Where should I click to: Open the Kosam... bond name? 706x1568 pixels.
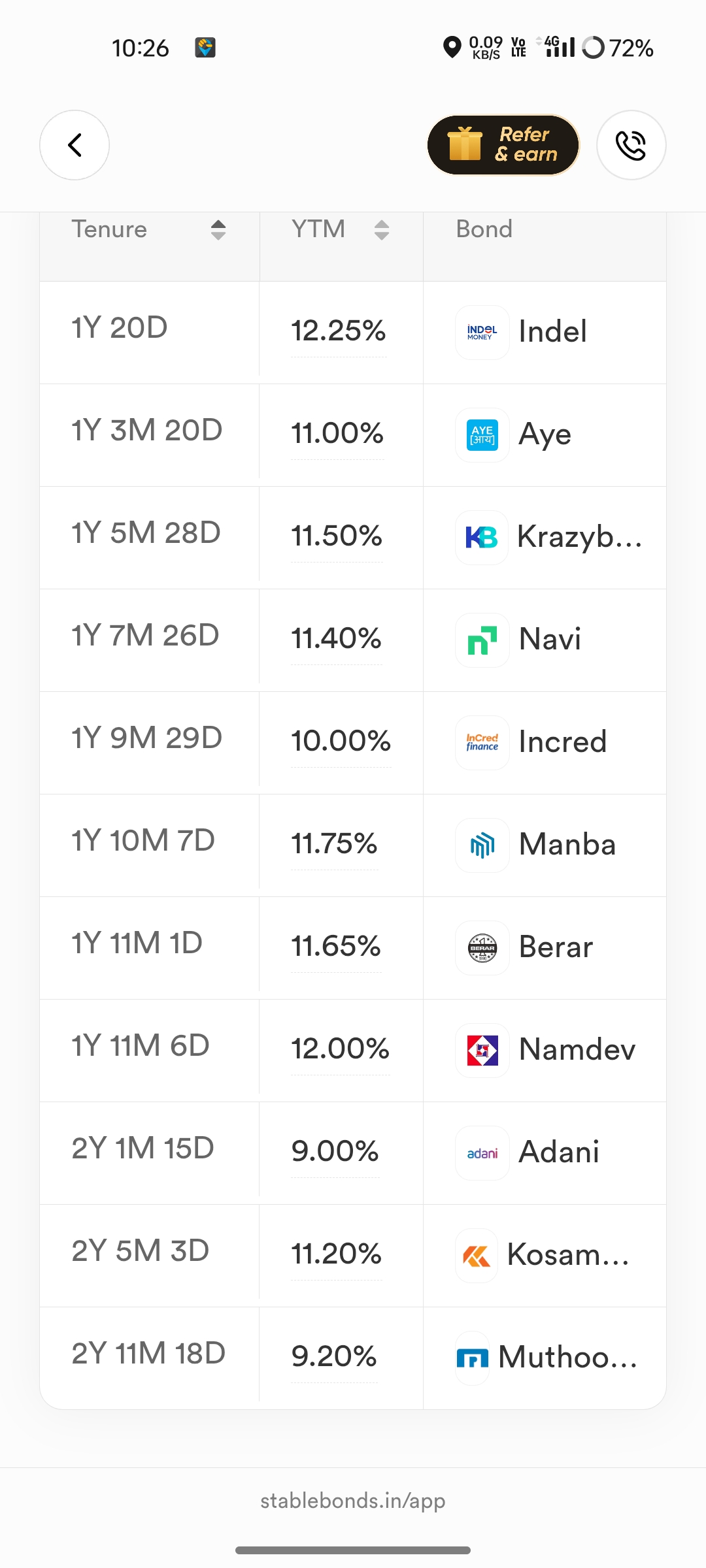[x=567, y=1255]
